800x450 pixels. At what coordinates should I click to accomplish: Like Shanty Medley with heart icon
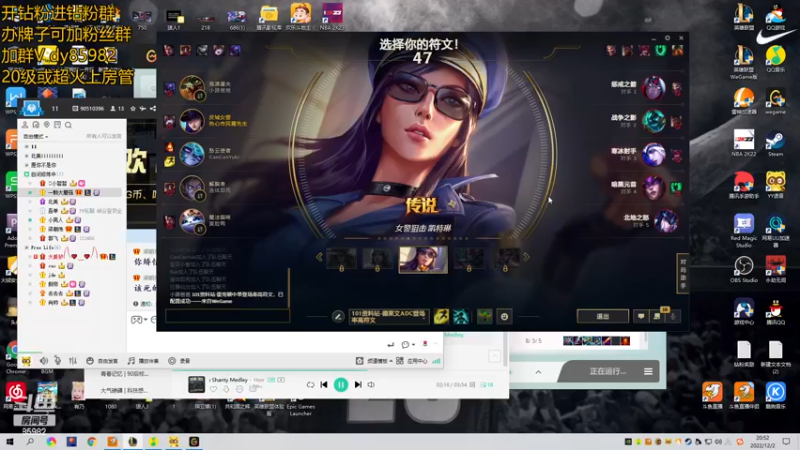pos(213,389)
